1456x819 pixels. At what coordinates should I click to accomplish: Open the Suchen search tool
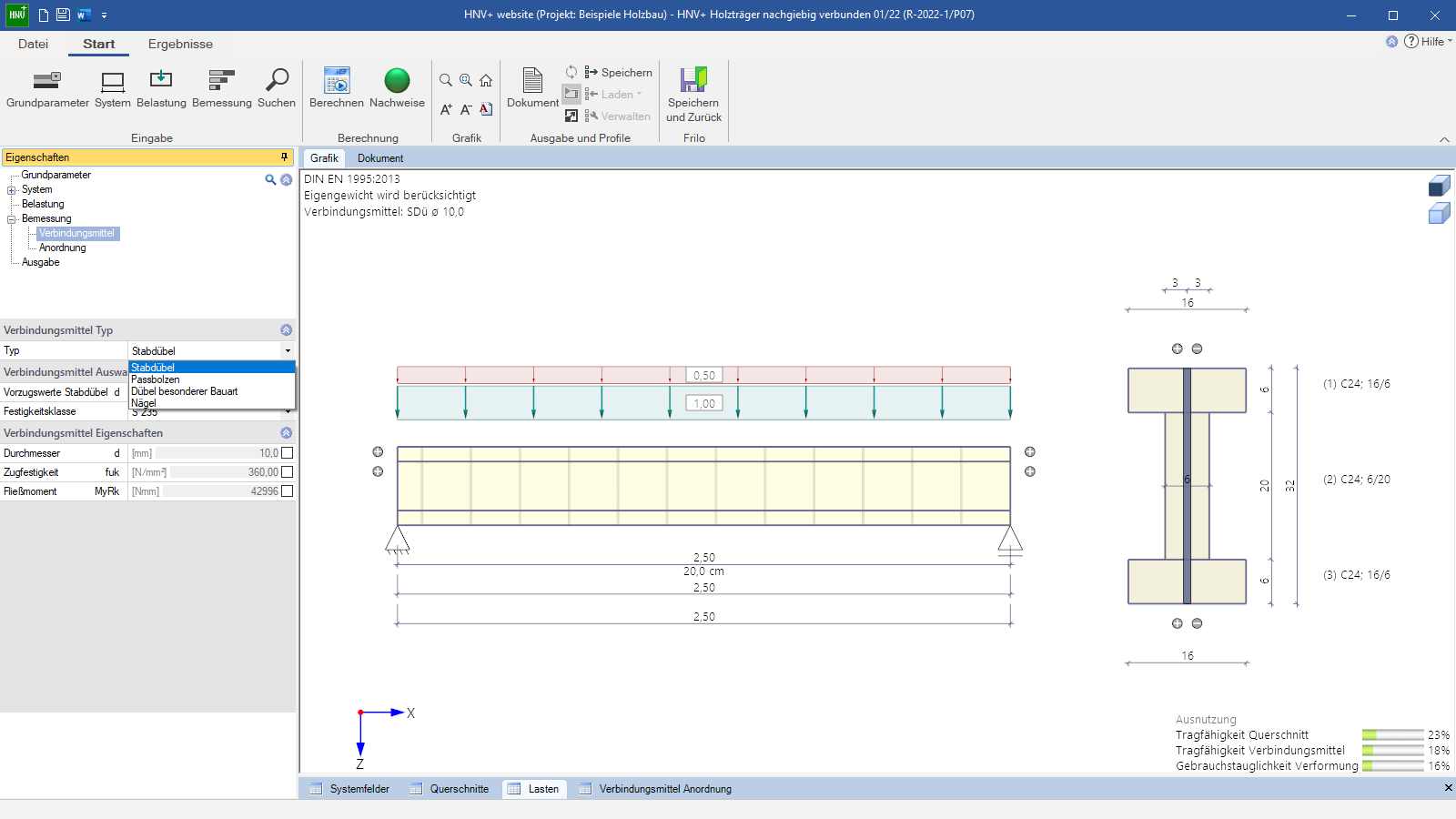point(277,89)
